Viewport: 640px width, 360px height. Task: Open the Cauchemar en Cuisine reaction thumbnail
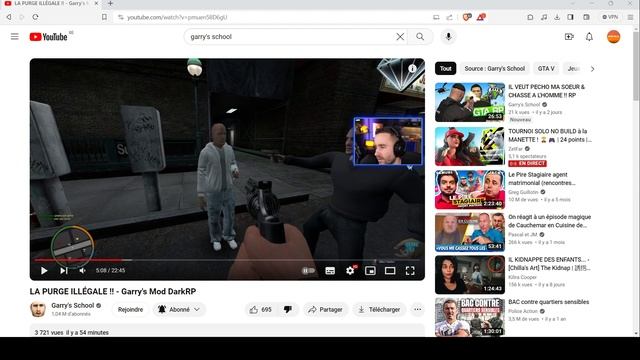pyautogui.click(x=470, y=232)
